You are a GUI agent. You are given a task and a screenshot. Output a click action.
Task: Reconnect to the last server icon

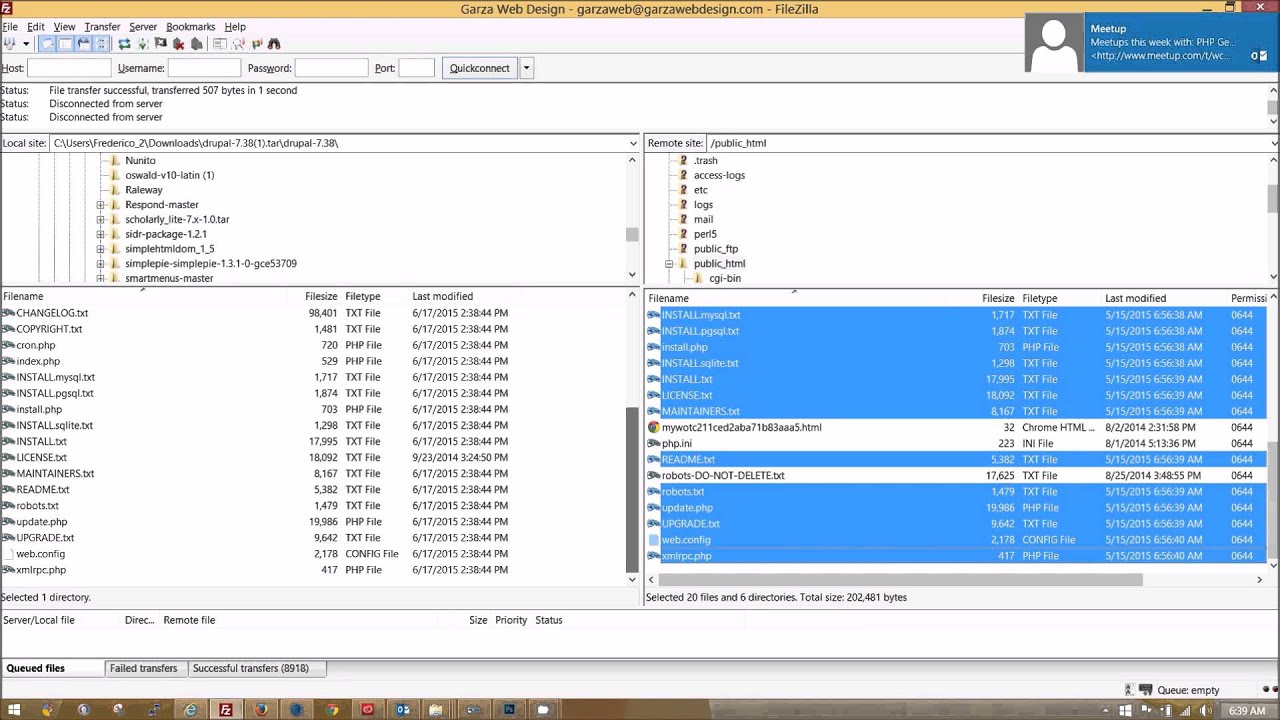click(x=197, y=44)
